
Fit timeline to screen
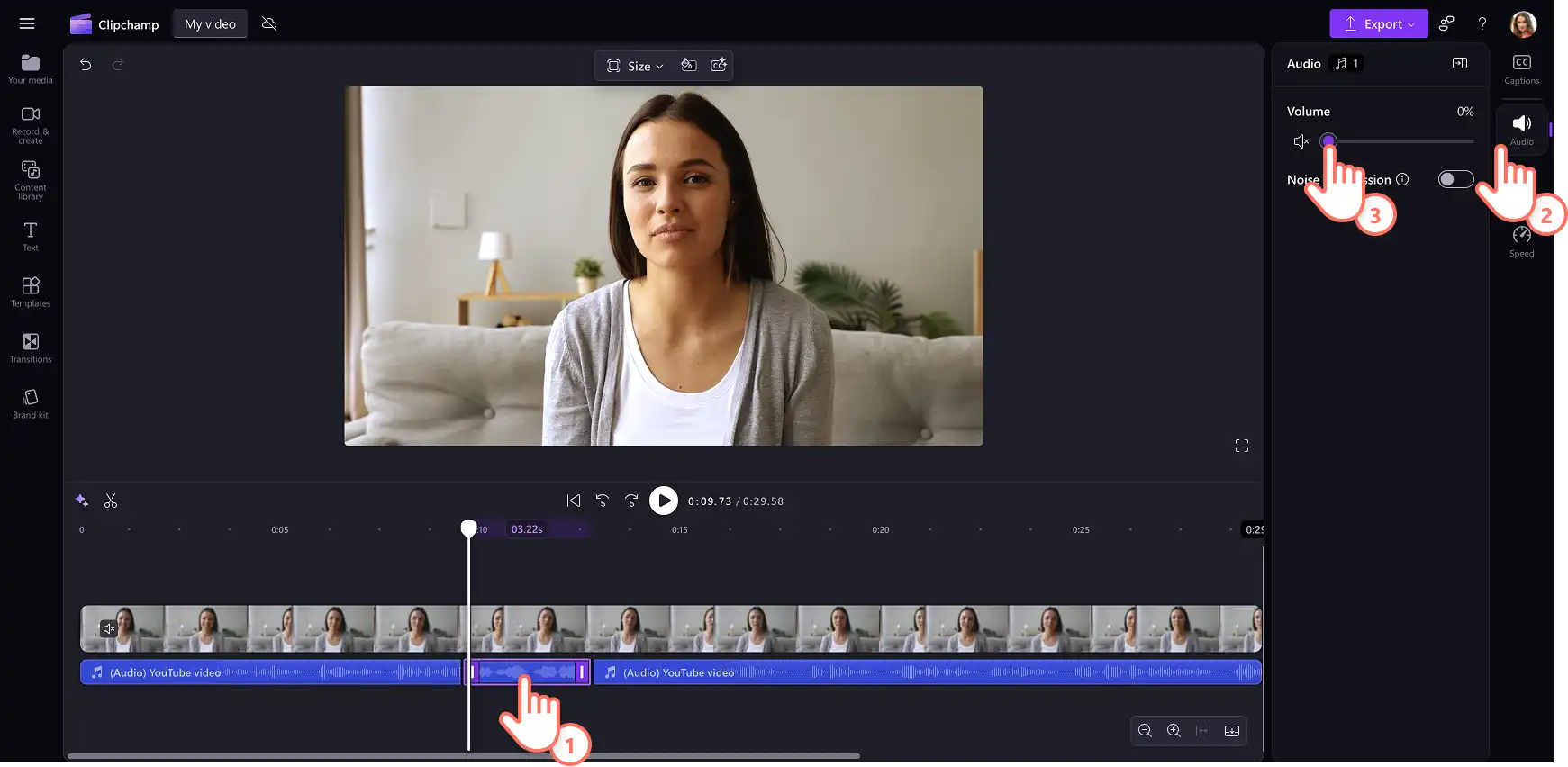pos(1203,731)
